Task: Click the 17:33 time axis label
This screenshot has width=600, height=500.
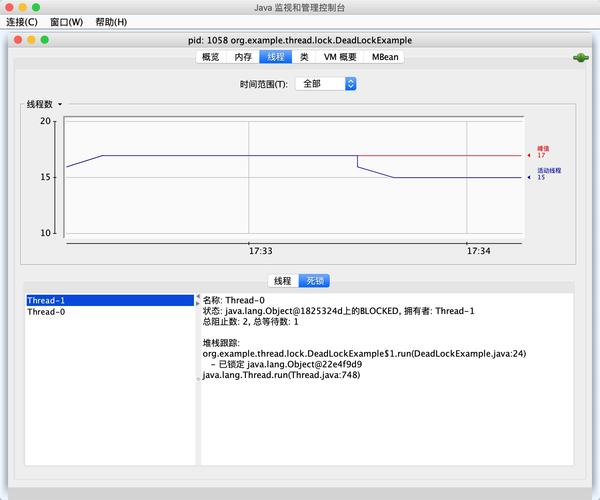Action: 261,251
